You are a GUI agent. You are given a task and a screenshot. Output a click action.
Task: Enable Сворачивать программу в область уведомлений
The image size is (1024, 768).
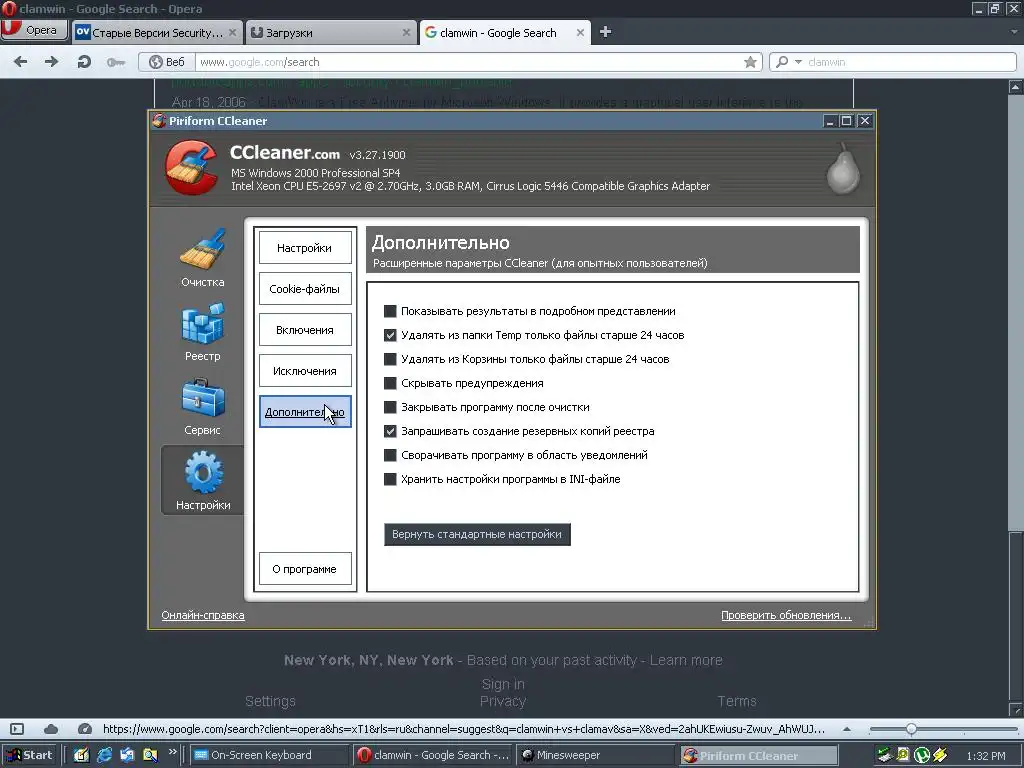[x=390, y=455]
